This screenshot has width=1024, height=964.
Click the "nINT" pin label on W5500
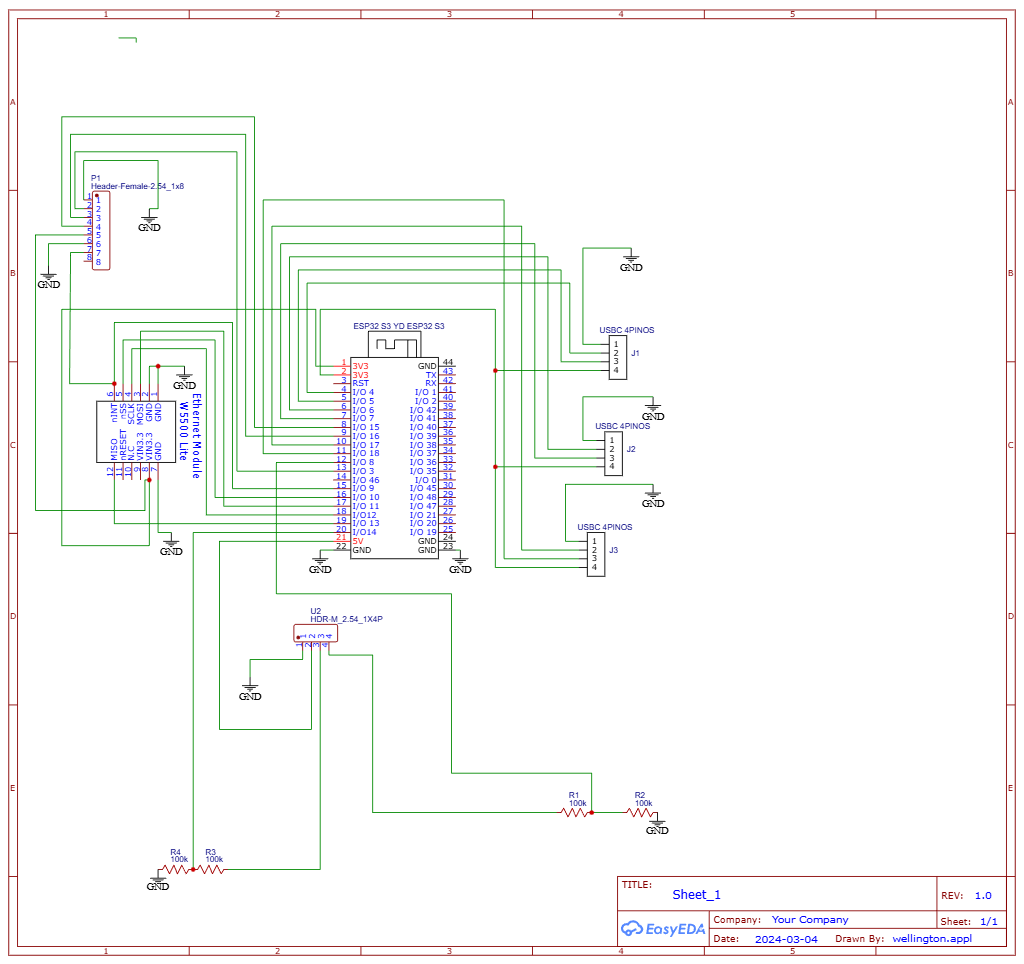pos(114,413)
